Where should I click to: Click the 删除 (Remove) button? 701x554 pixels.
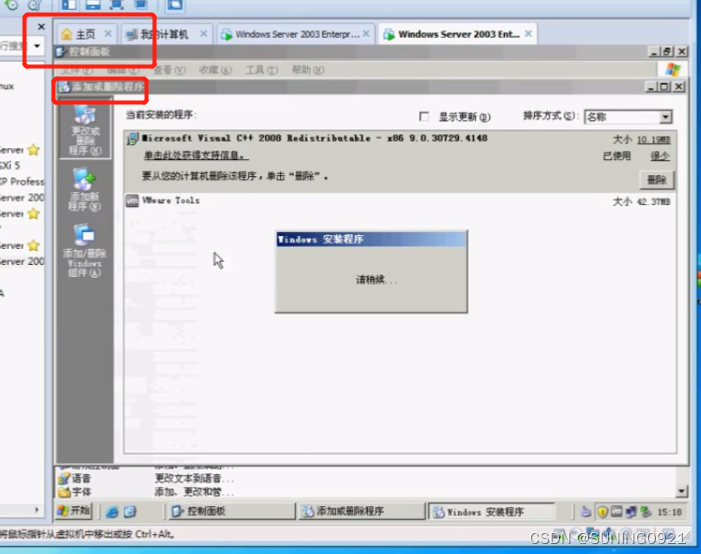[656, 180]
